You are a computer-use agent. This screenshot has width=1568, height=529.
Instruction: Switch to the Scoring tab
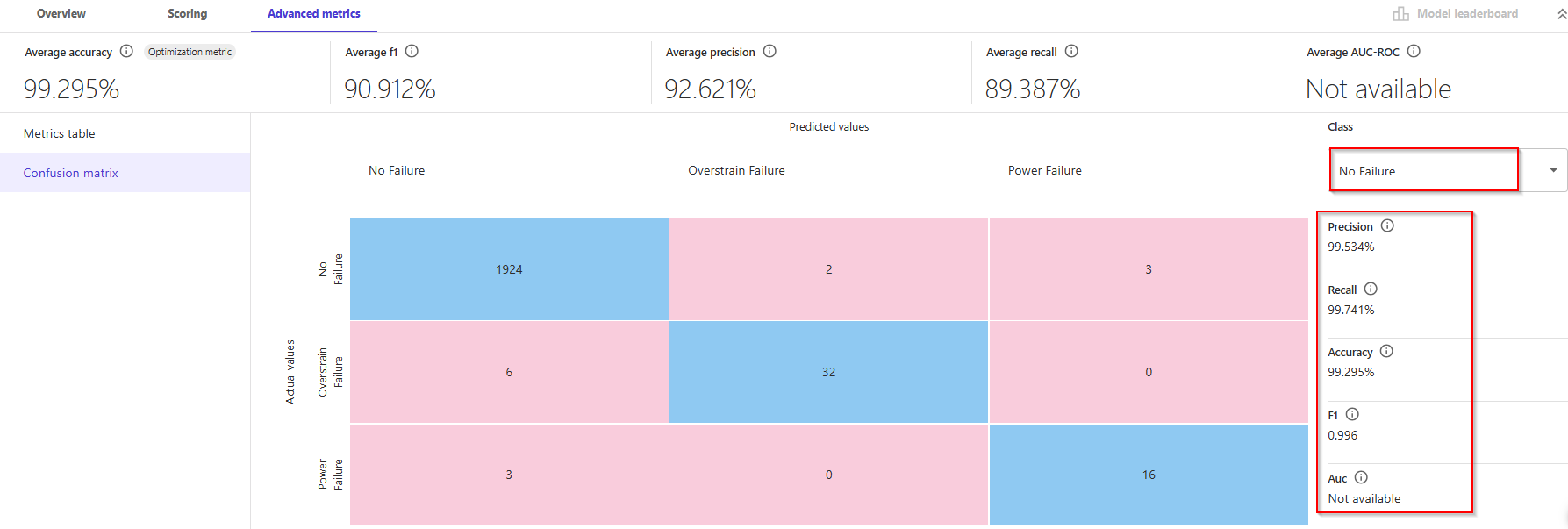click(x=188, y=13)
